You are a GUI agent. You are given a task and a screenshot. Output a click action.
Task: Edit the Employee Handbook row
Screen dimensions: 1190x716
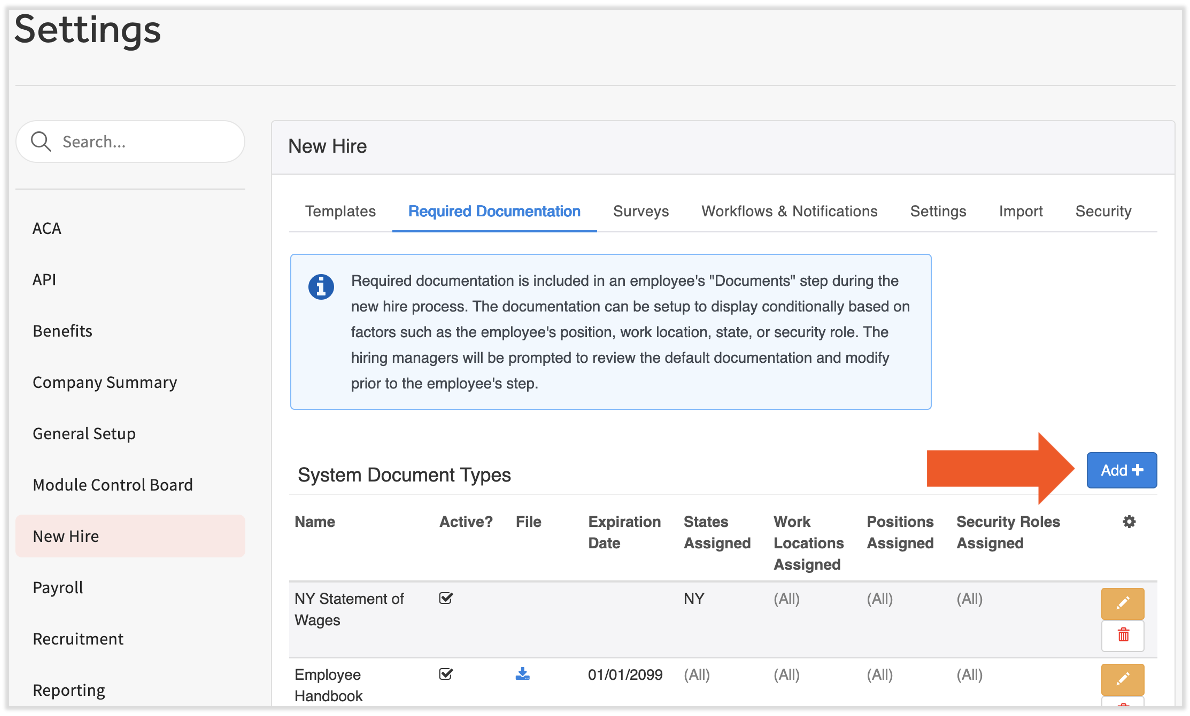1122,679
